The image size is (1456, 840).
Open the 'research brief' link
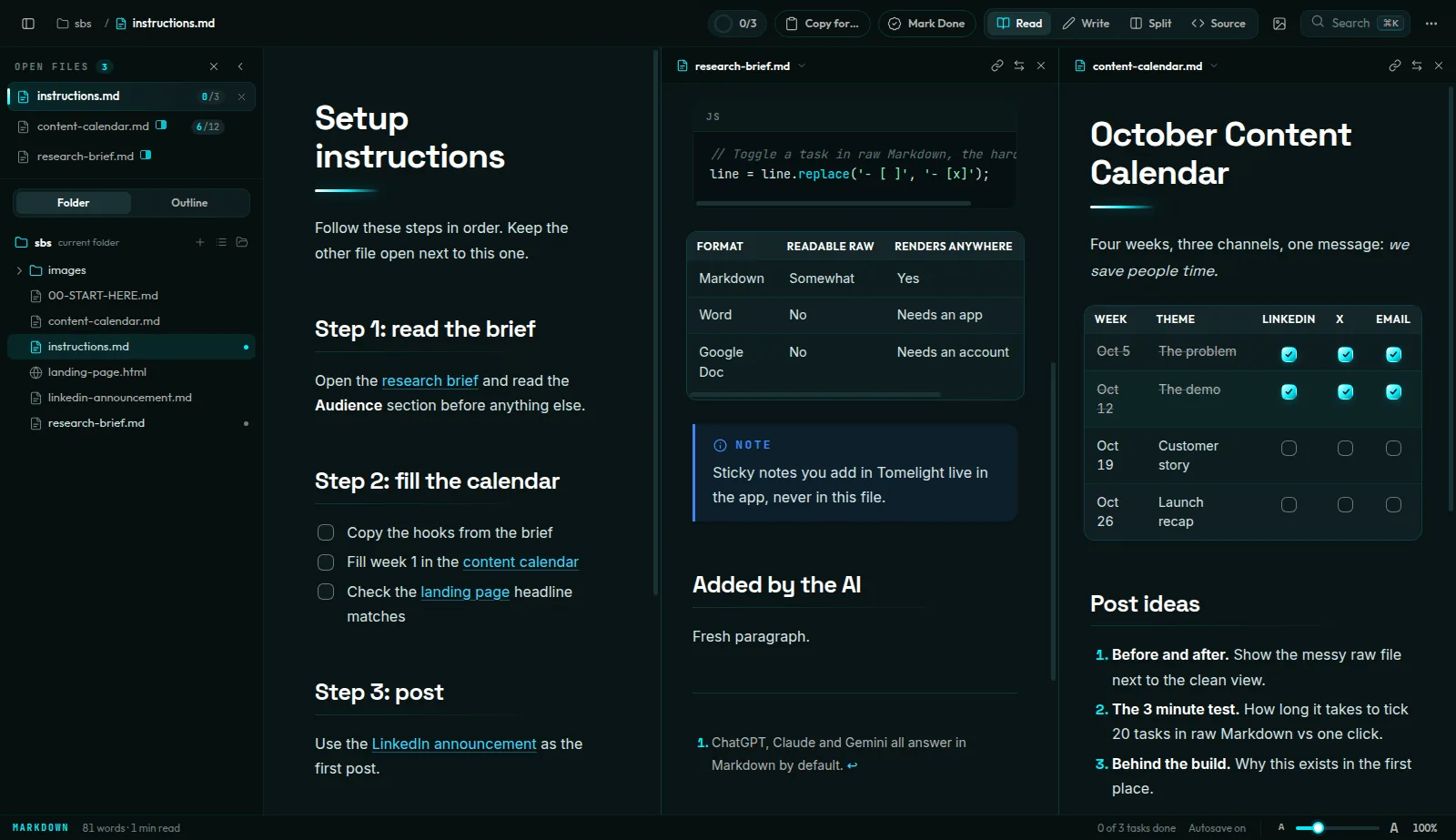430,380
